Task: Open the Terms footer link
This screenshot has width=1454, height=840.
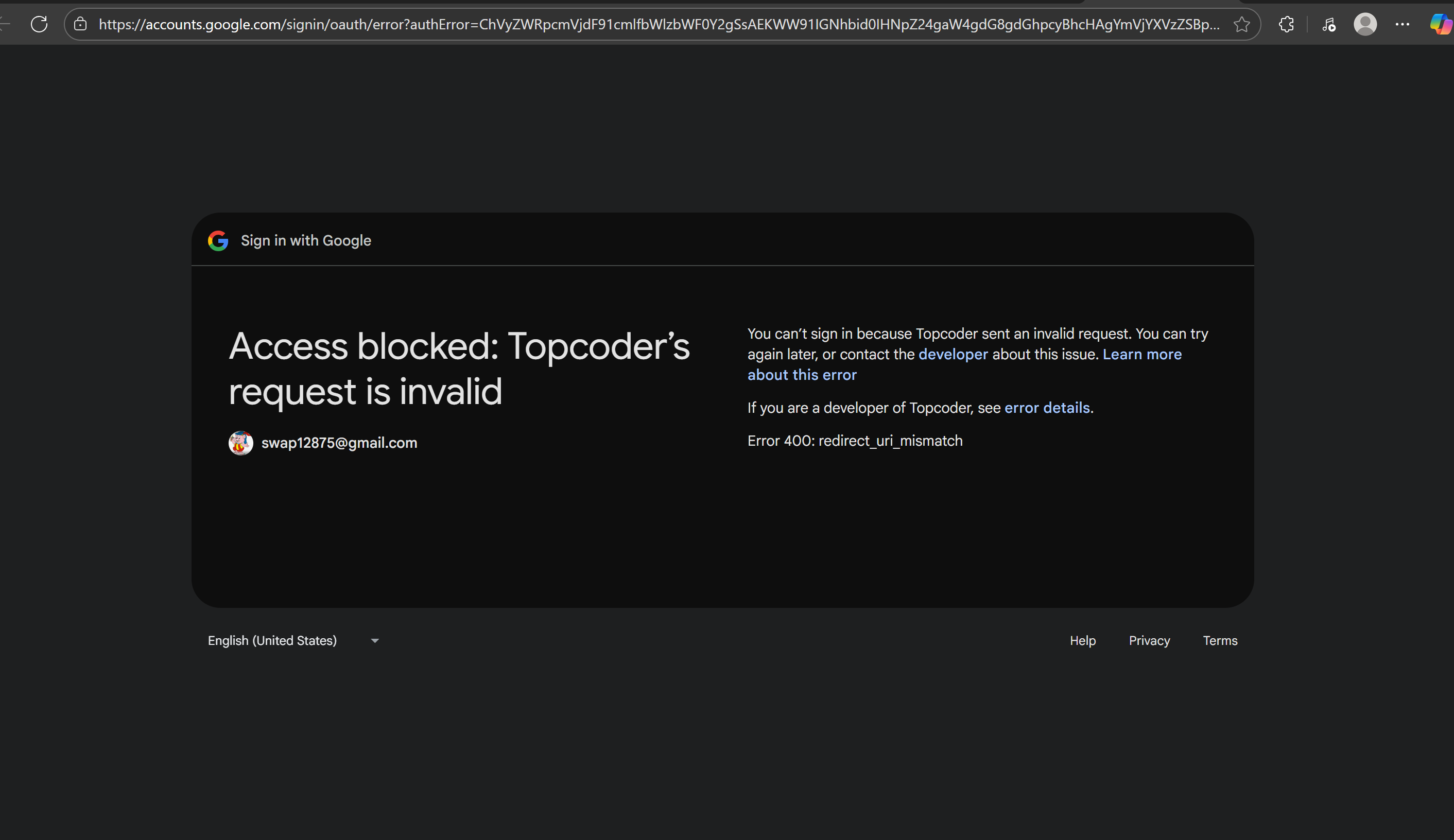Action: click(1220, 640)
